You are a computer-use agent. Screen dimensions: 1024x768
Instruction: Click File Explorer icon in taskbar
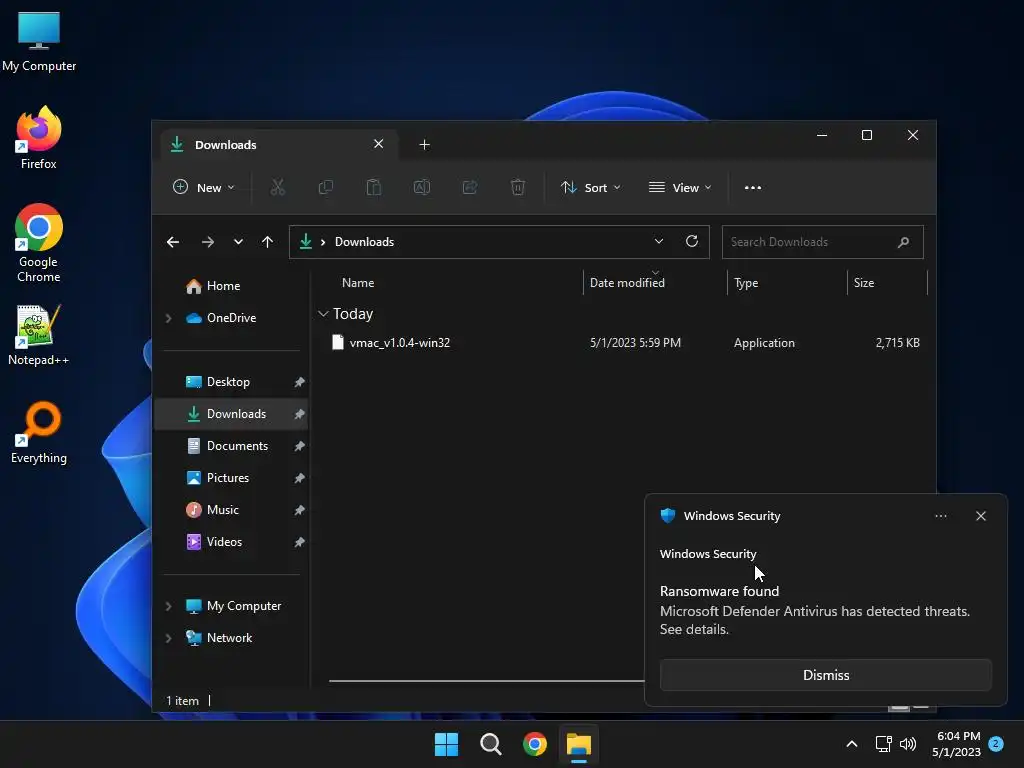coord(579,744)
